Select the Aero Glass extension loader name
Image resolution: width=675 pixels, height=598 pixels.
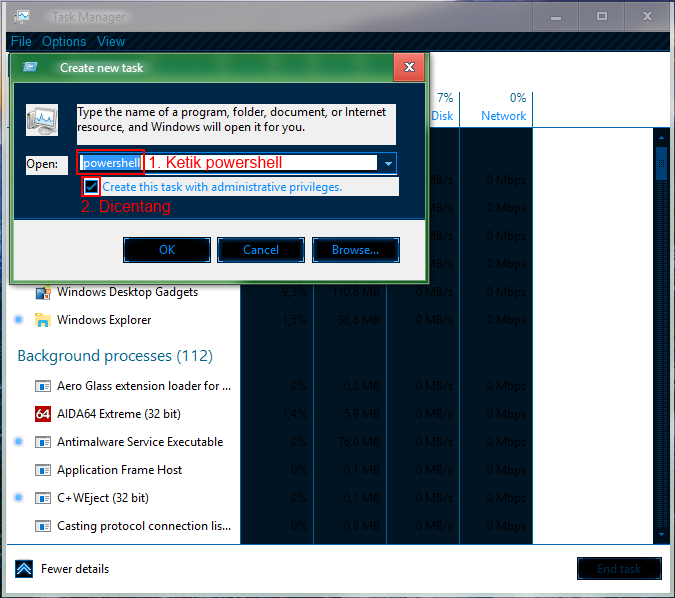[x=144, y=386]
